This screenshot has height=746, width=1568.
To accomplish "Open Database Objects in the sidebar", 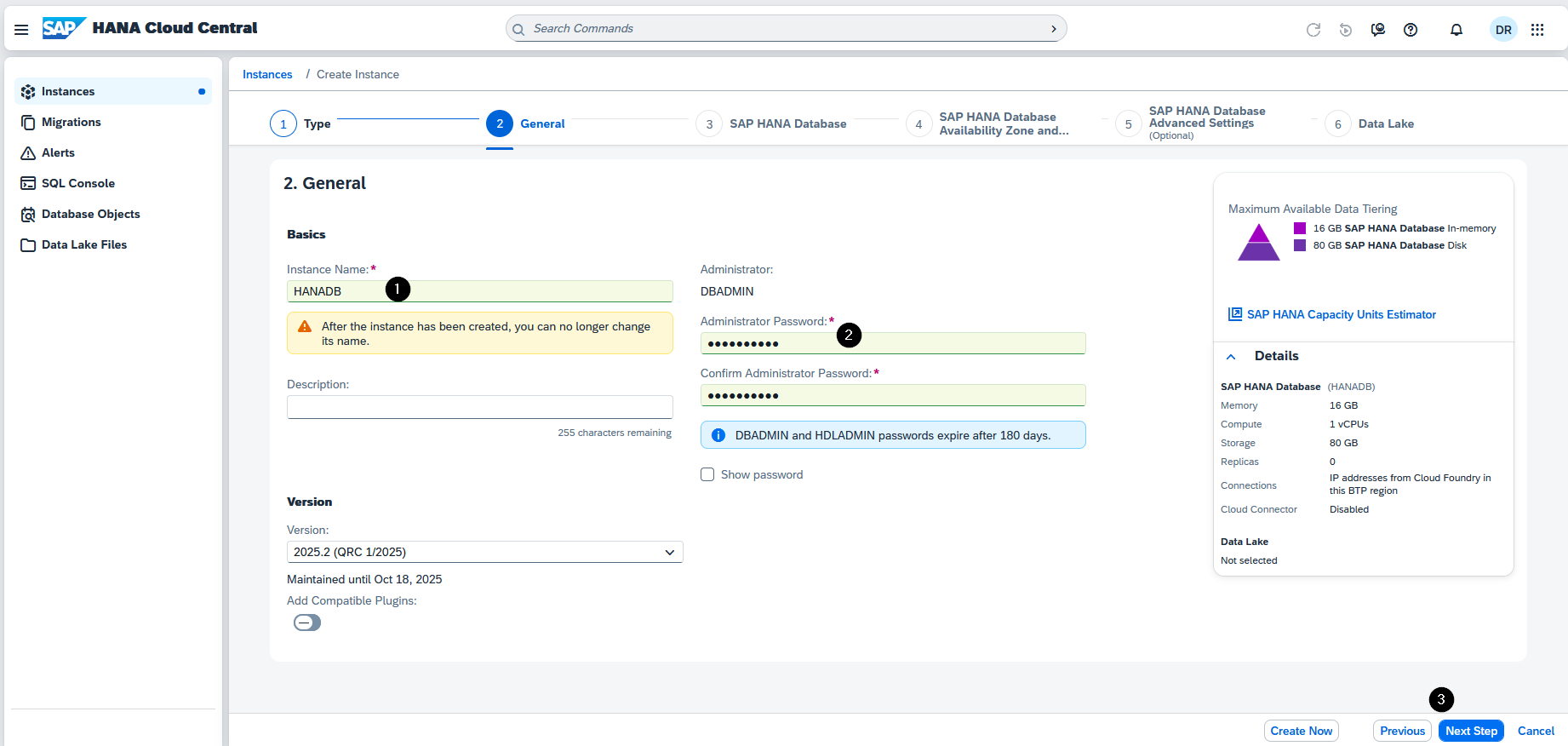I will click(x=113, y=215).
